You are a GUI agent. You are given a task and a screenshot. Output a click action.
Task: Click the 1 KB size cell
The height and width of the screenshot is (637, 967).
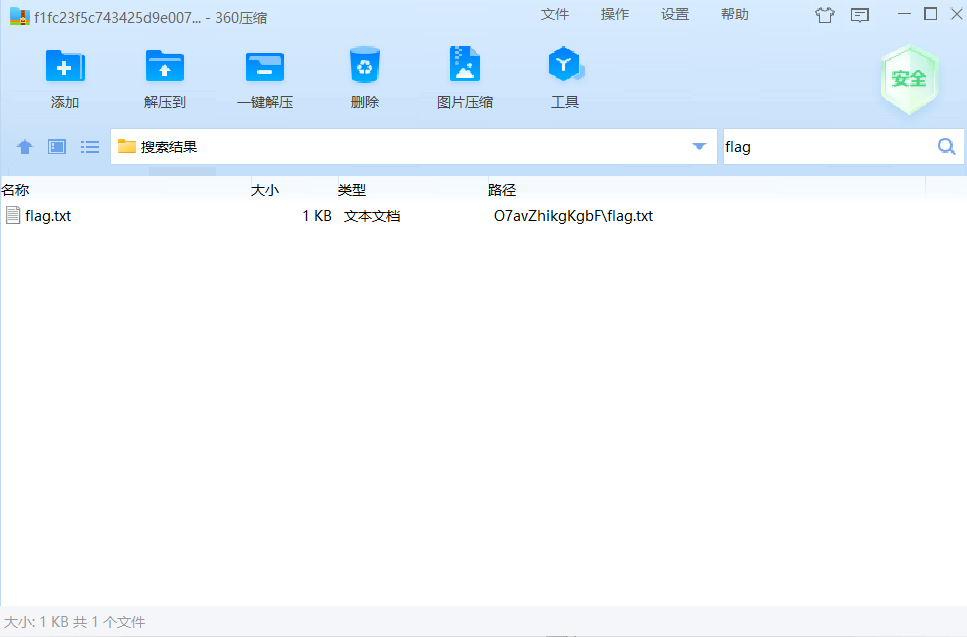[x=317, y=216]
